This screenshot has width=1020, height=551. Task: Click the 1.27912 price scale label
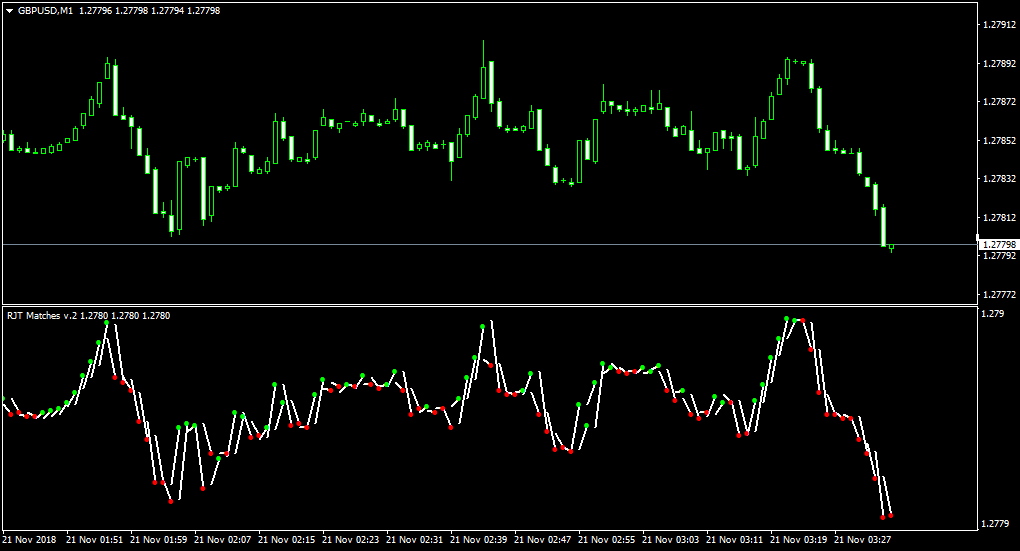(x=999, y=25)
